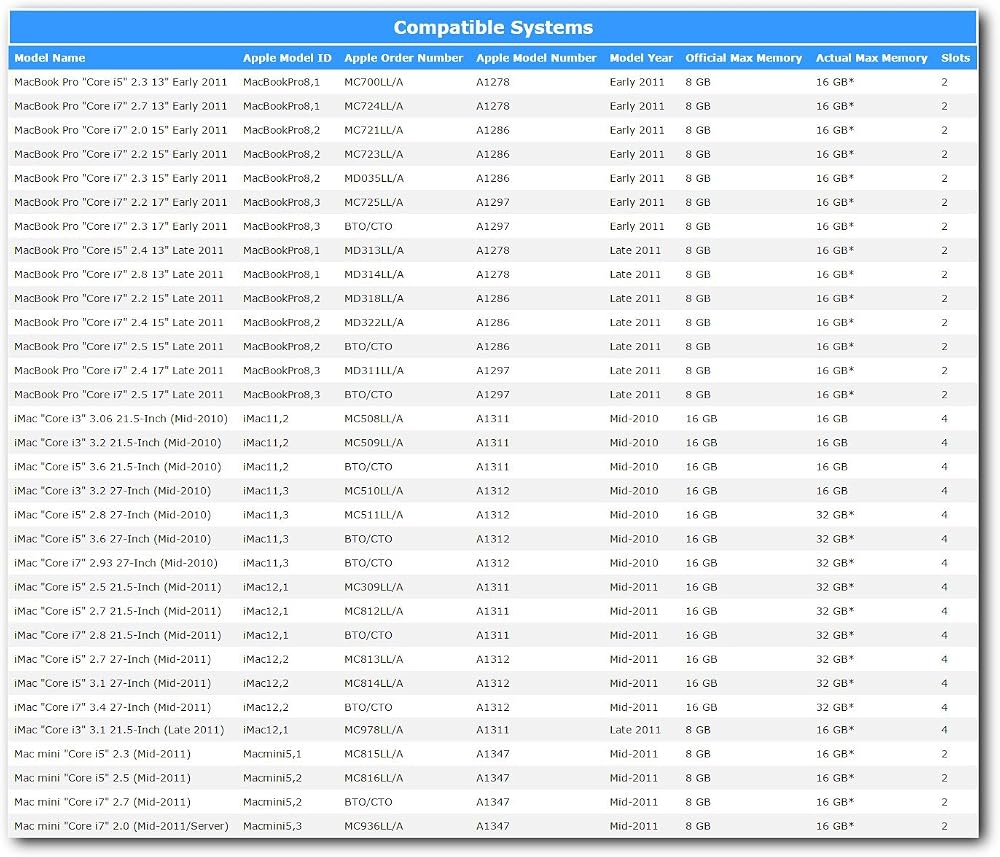1000x857 pixels.
Task: Select iMac "Core i3" 3.2 21.5-Inch (Mid-2010)
Action: tap(117, 443)
